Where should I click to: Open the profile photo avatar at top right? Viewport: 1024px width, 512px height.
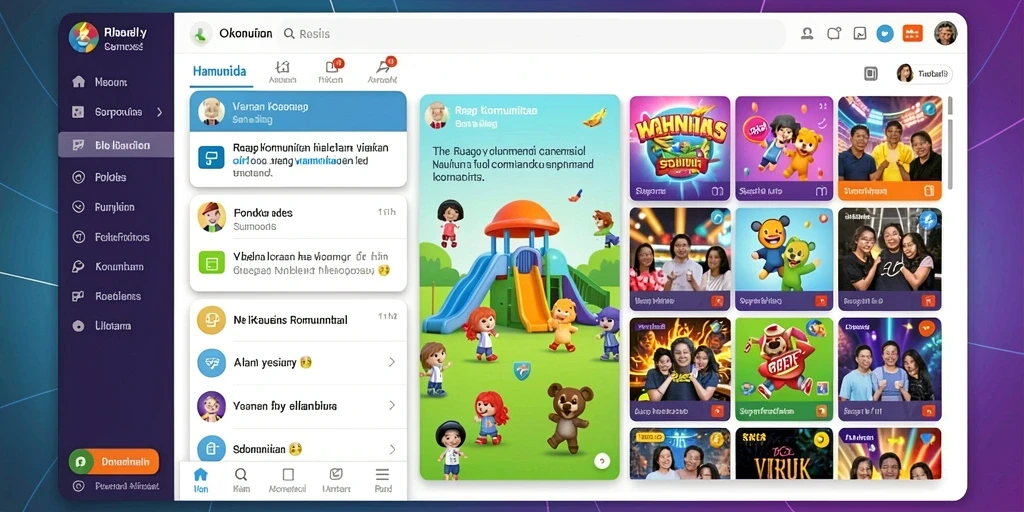[x=945, y=33]
